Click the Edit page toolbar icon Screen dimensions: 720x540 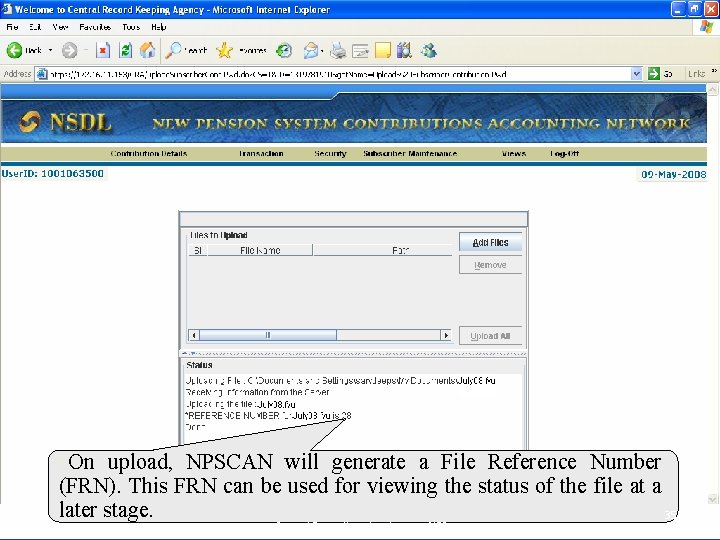tap(360, 51)
